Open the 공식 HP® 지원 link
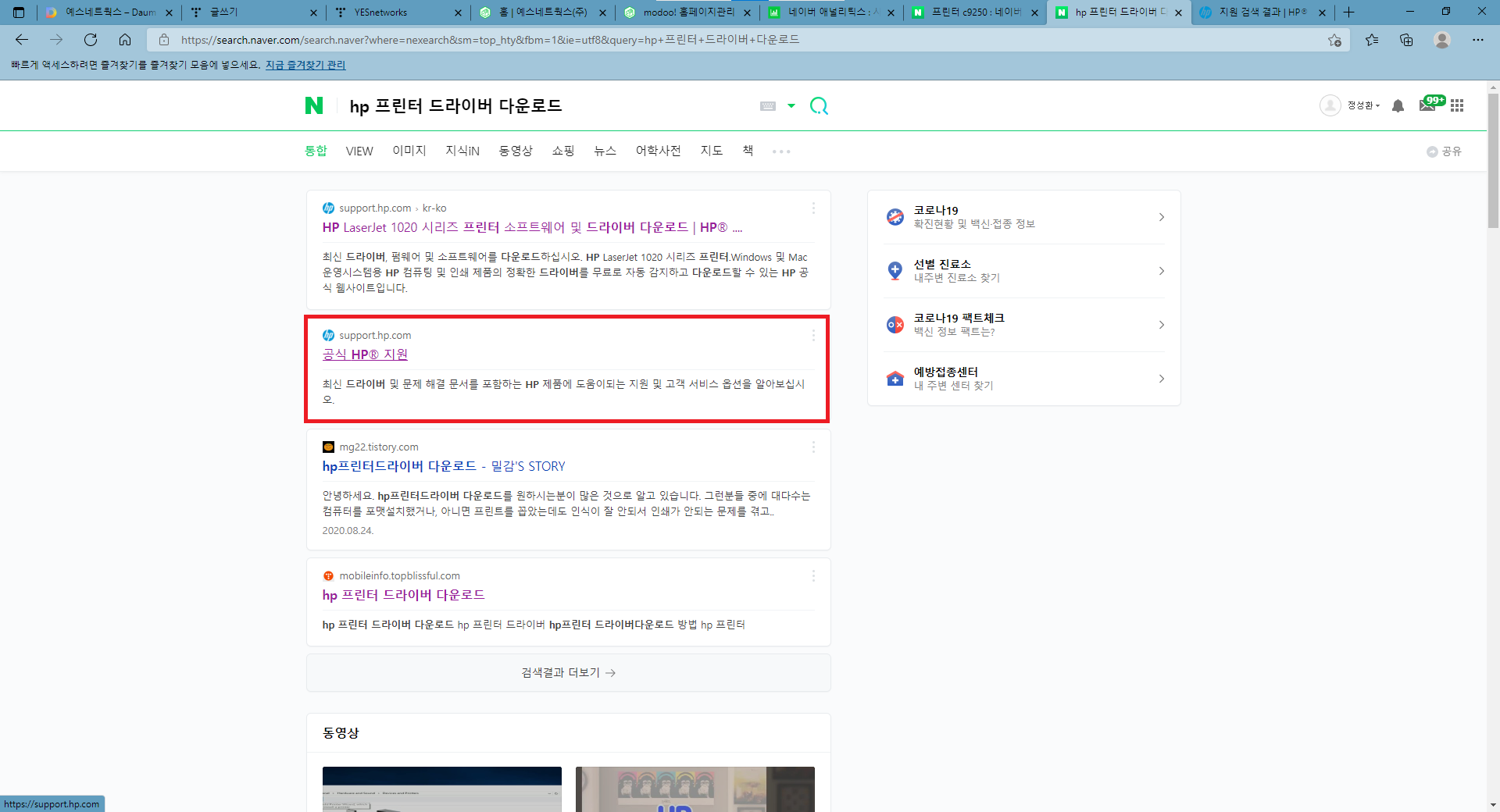 (365, 354)
